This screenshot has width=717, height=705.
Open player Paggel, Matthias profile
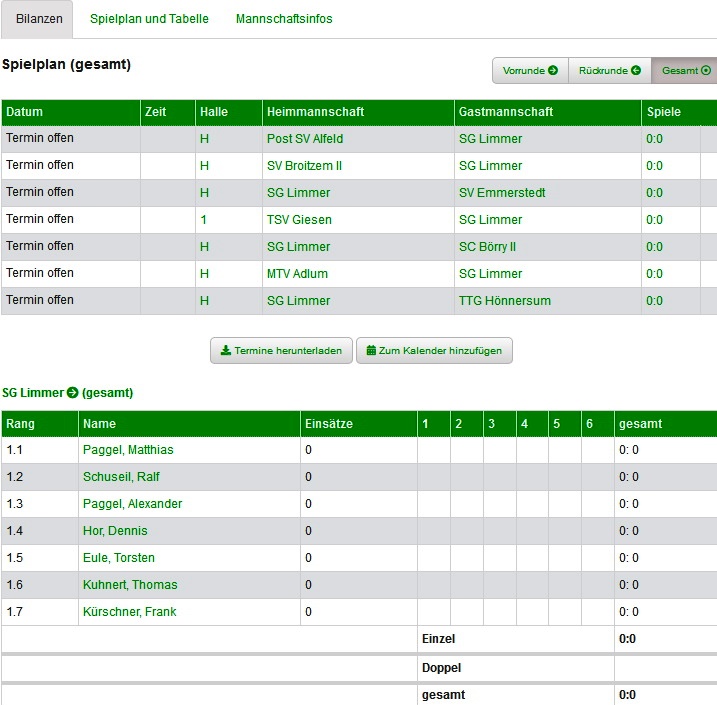[x=128, y=450]
